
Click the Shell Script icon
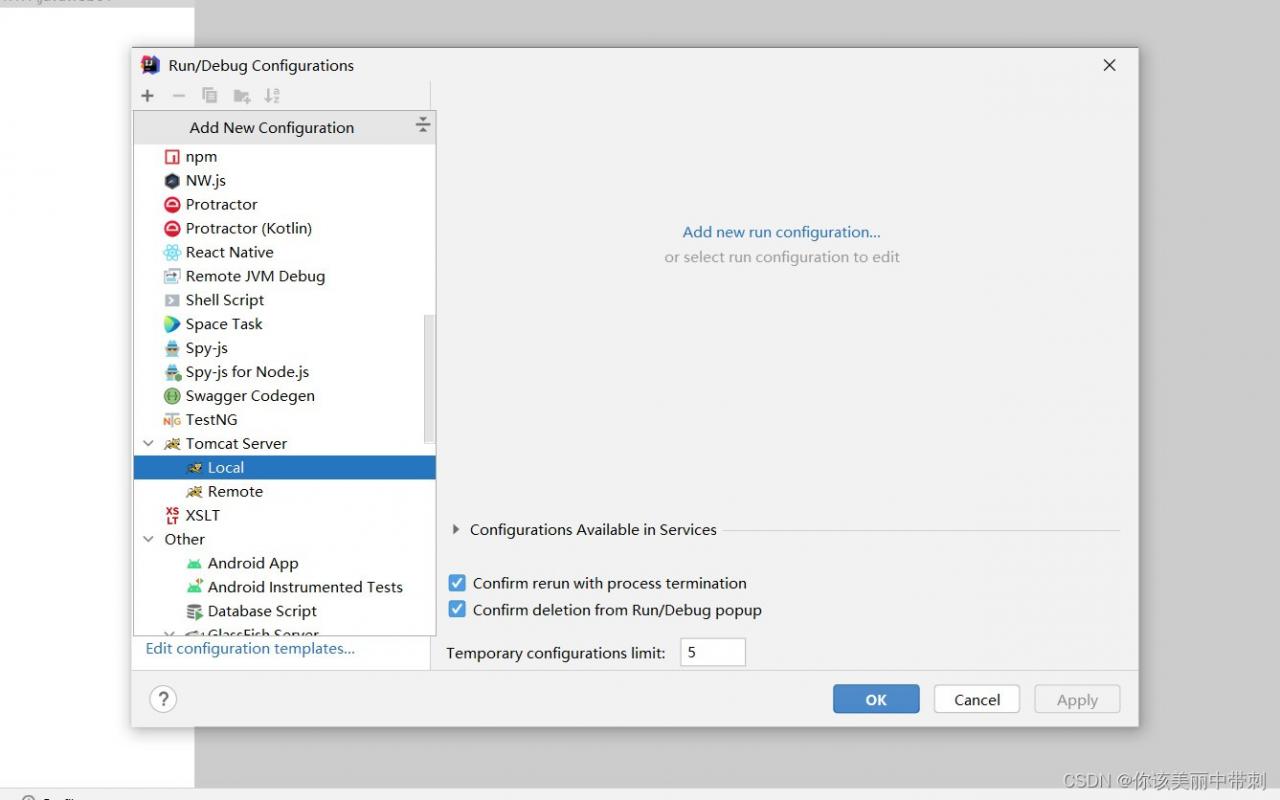click(172, 301)
